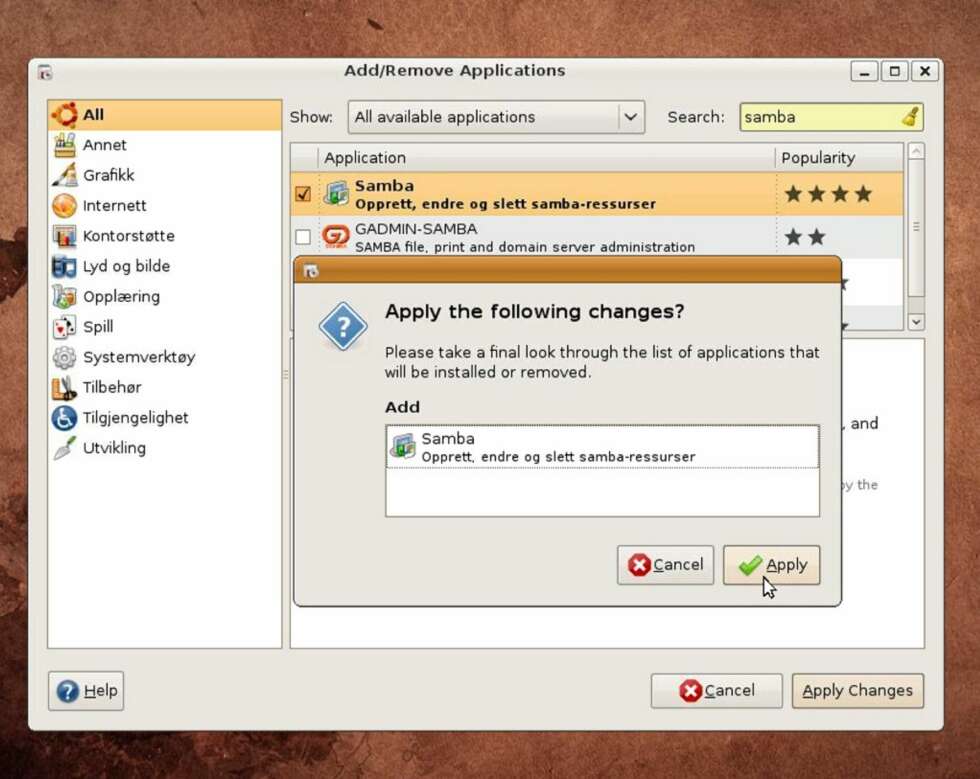Select the Lyd og bilde label
Viewport: 980px width, 779px height.
coord(126,267)
